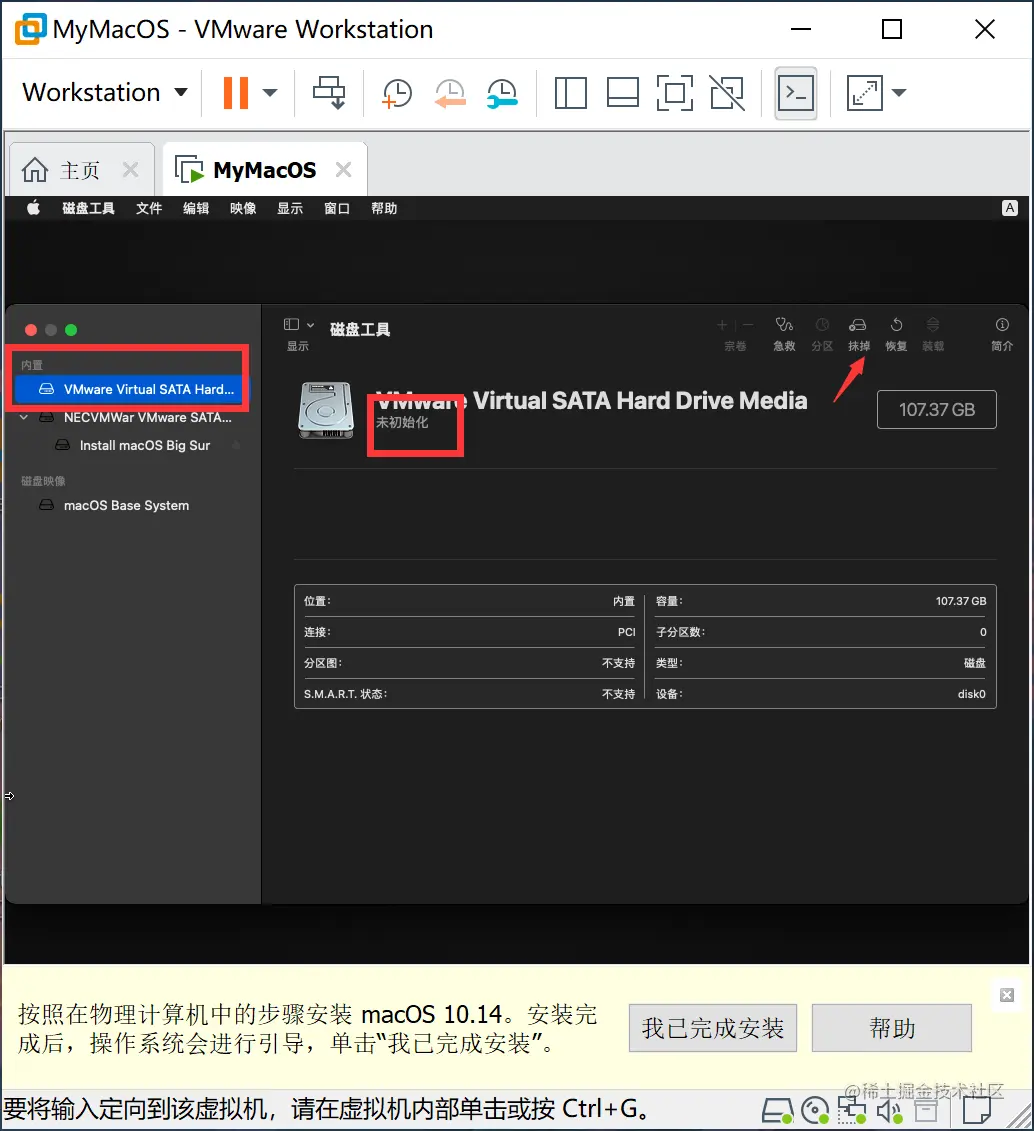
Task: Open the 磁盘工具 menu
Action: click(x=89, y=208)
